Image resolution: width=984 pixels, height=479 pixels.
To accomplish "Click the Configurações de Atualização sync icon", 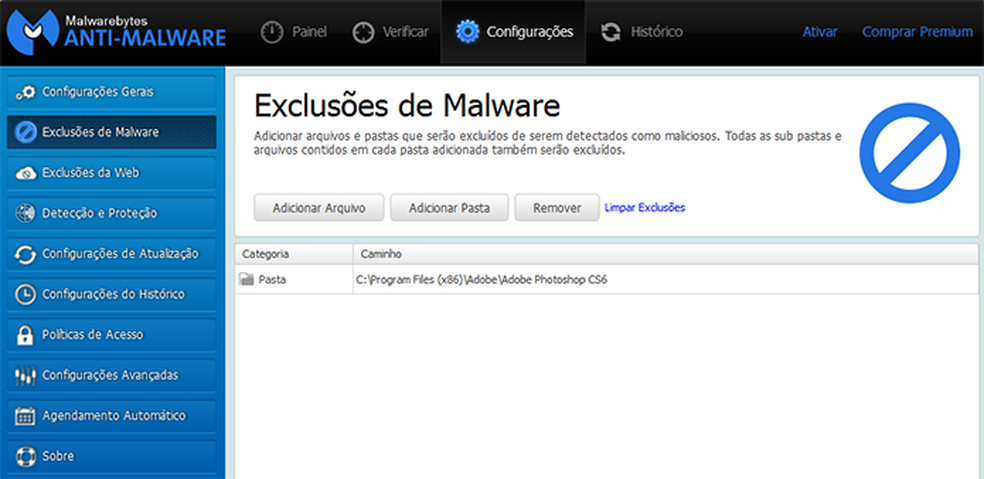I will [x=25, y=254].
